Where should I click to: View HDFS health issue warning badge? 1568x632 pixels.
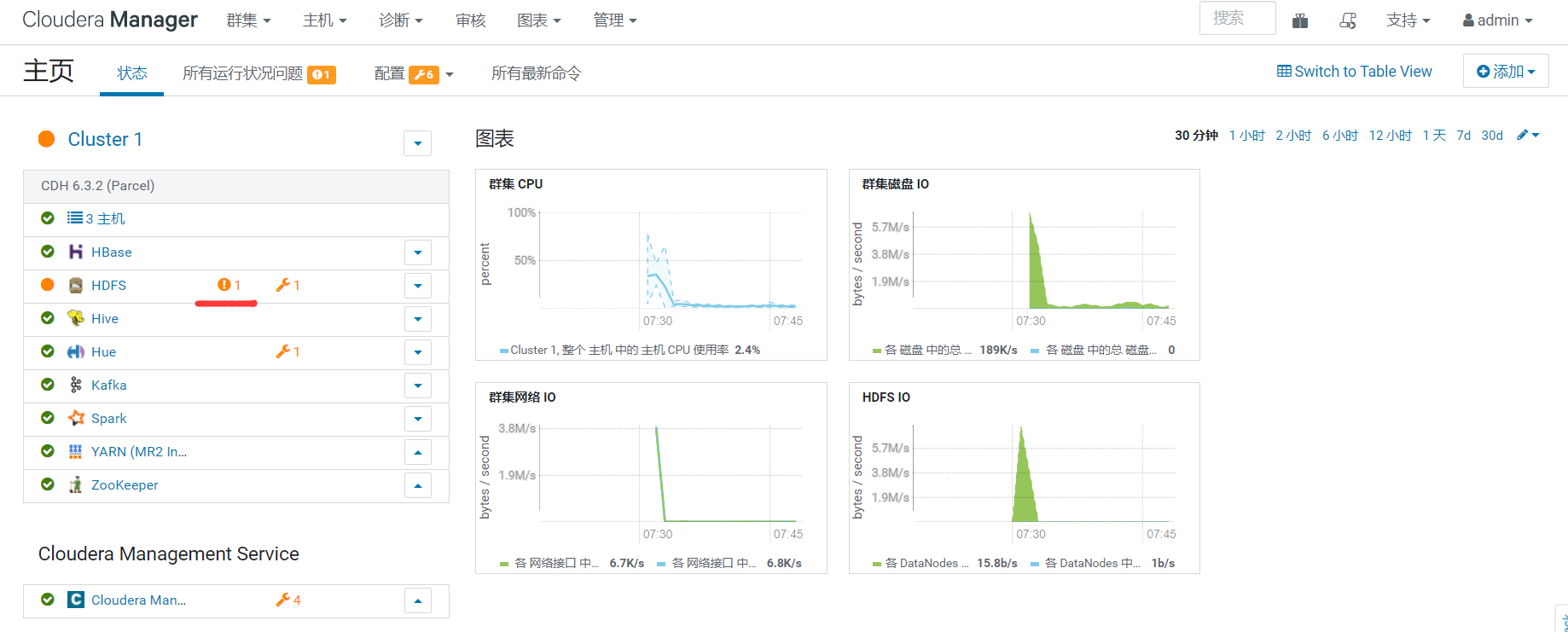pos(229,285)
